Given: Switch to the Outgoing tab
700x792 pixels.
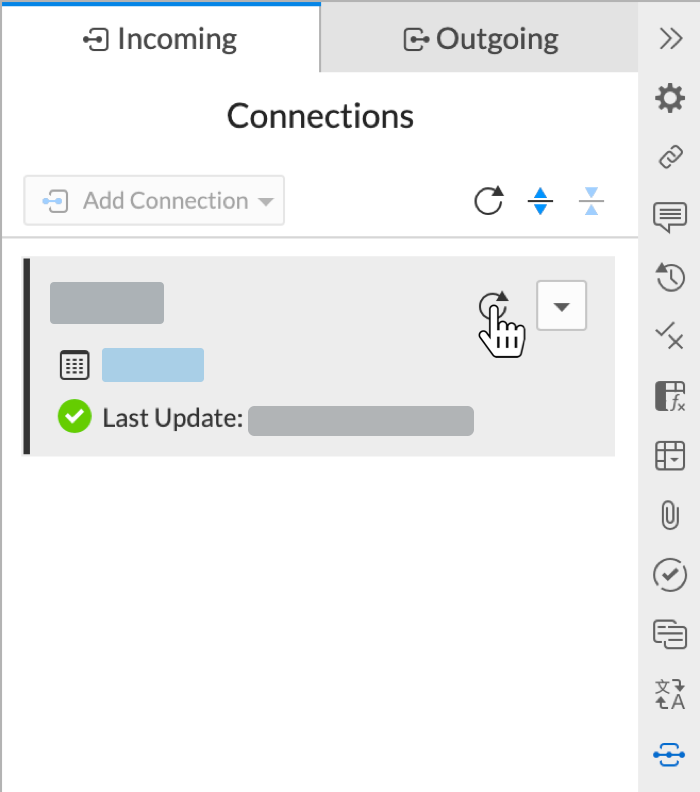Looking at the screenshot, I should coord(480,39).
